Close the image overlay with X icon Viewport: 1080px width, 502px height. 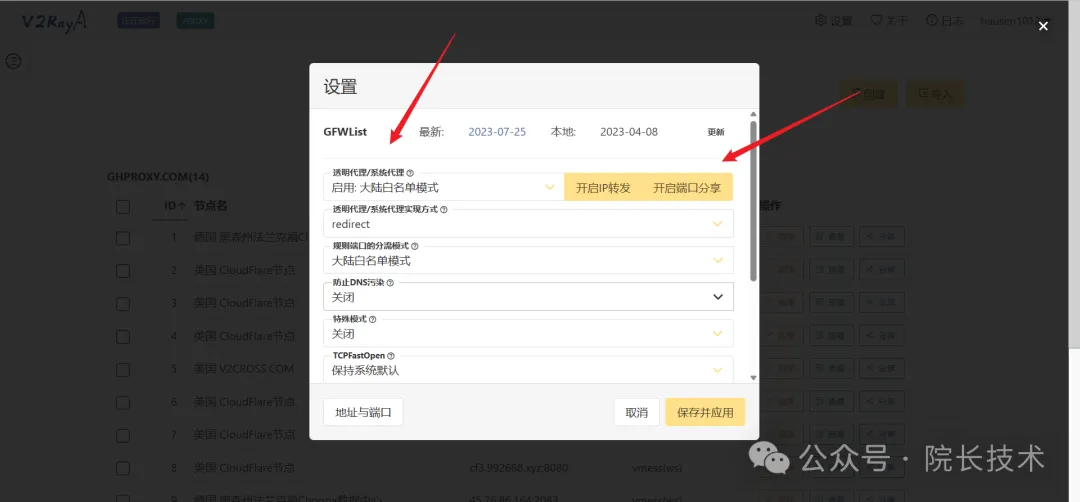click(1043, 27)
